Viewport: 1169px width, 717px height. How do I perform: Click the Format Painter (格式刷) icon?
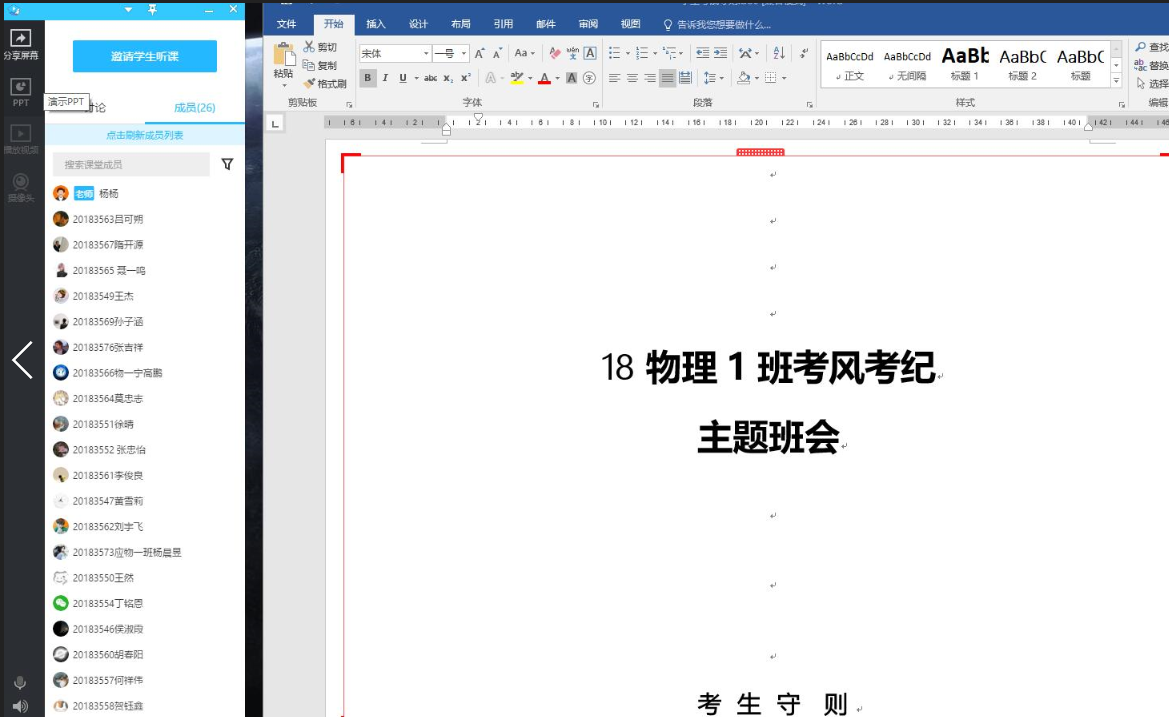310,84
